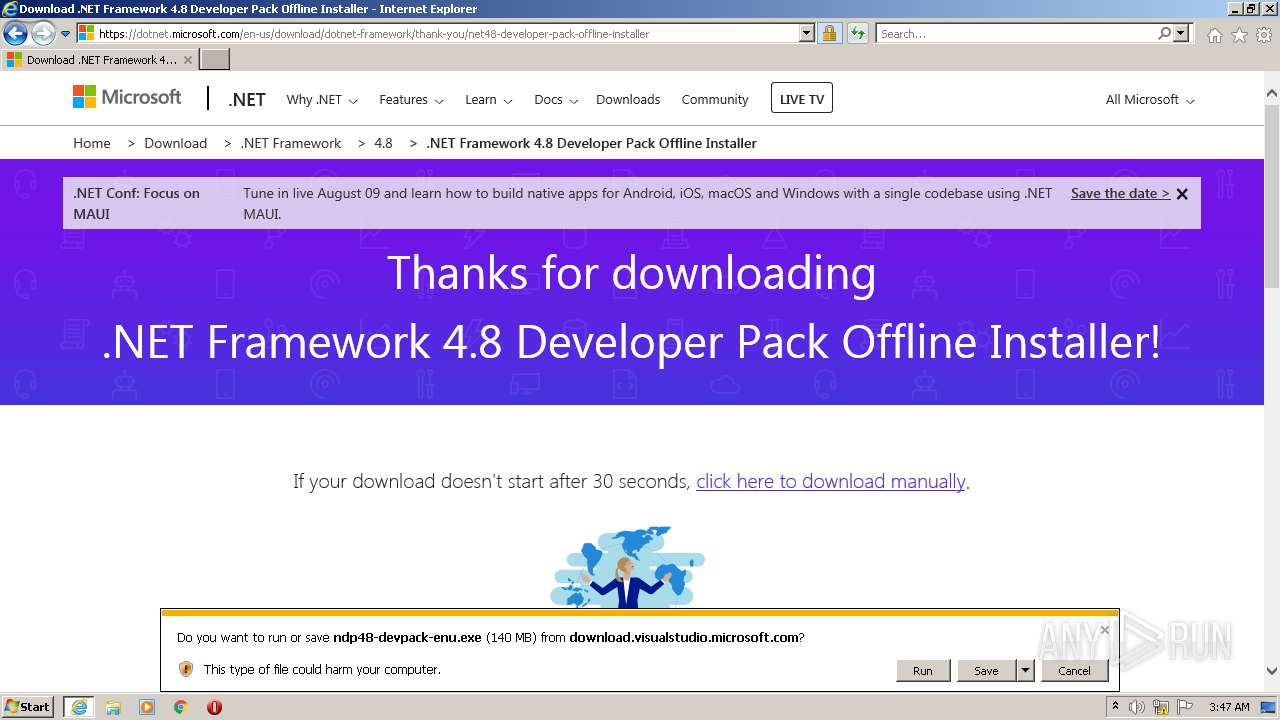This screenshot has width=1280, height=720.
Task: Go to Download breadcrumb
Action: 176,143
